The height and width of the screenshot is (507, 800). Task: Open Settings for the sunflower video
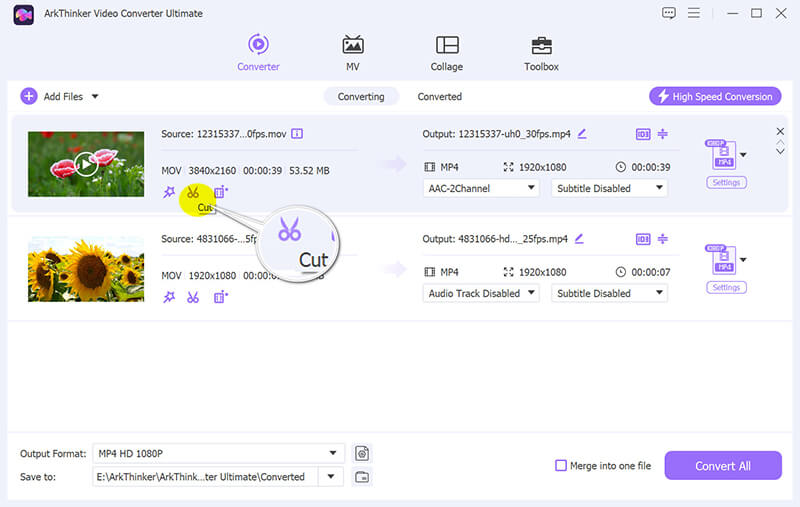tap(726, 288)
